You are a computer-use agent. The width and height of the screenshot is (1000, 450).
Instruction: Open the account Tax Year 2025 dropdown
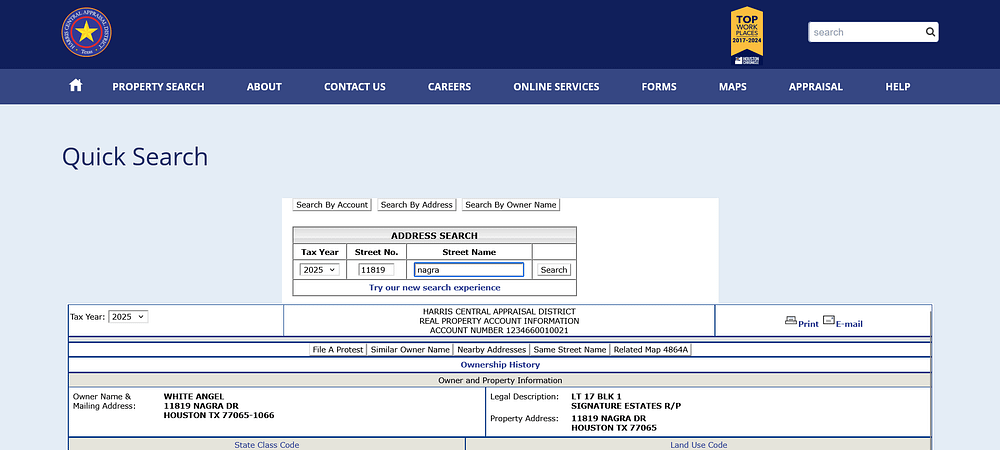128,316
